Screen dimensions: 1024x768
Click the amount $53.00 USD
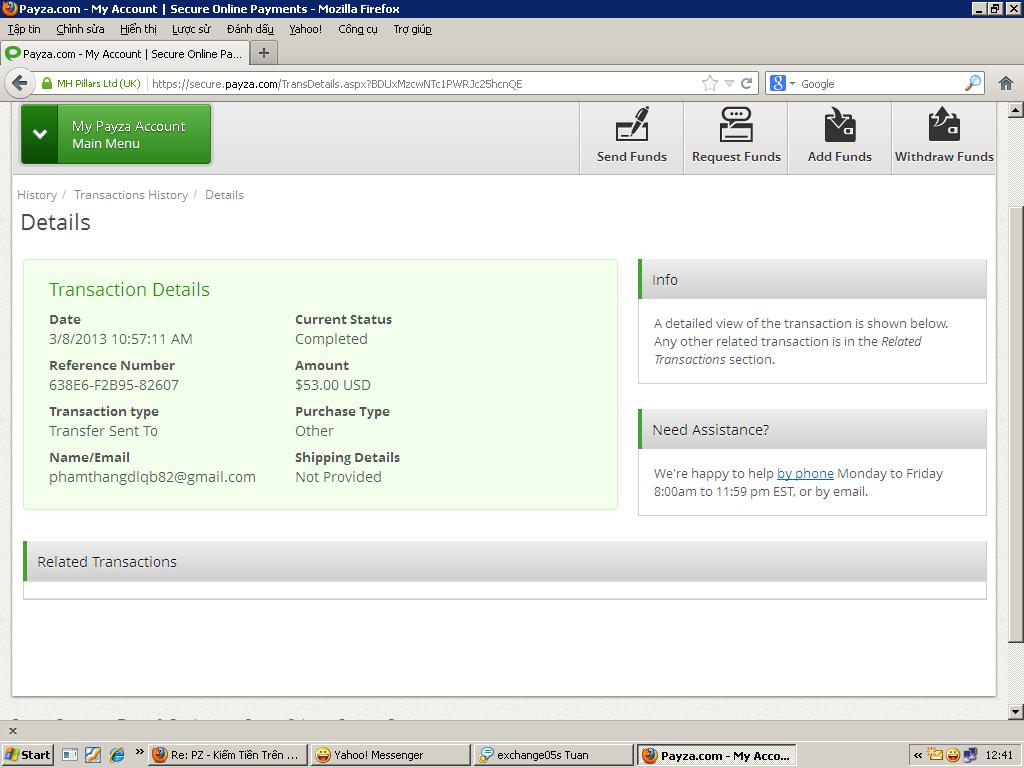pyautogui.click(x=332, y=385)
